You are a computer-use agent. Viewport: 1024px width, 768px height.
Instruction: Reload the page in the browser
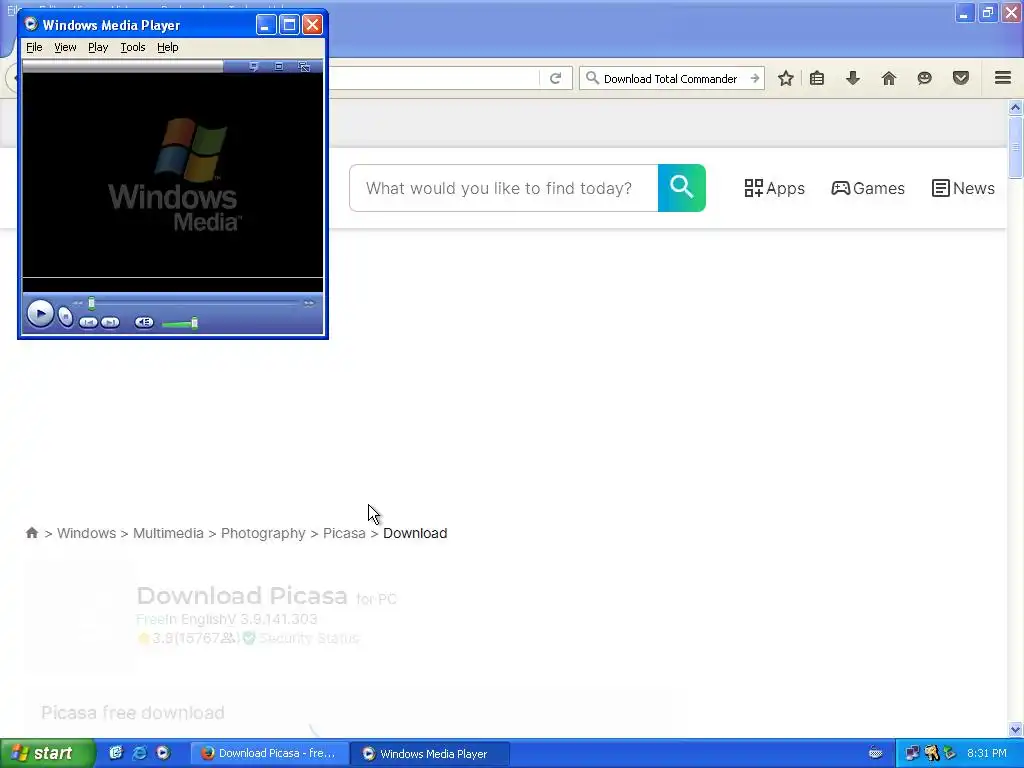(556, 78)
